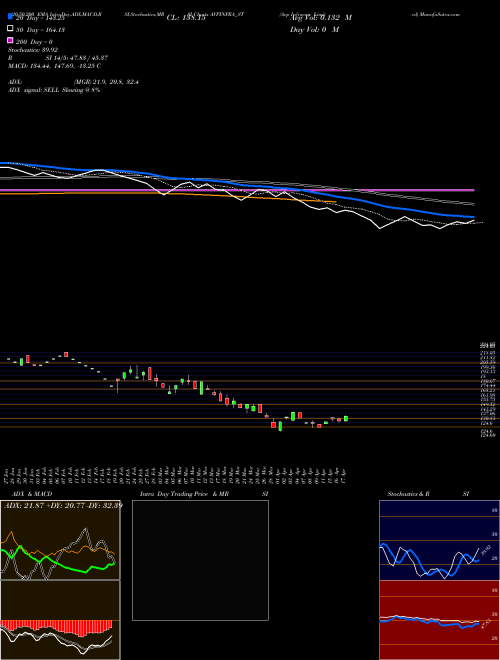Click the "Day Vol: 0 M" text
The height and width of the screenshot is (660, 500).
314,30
